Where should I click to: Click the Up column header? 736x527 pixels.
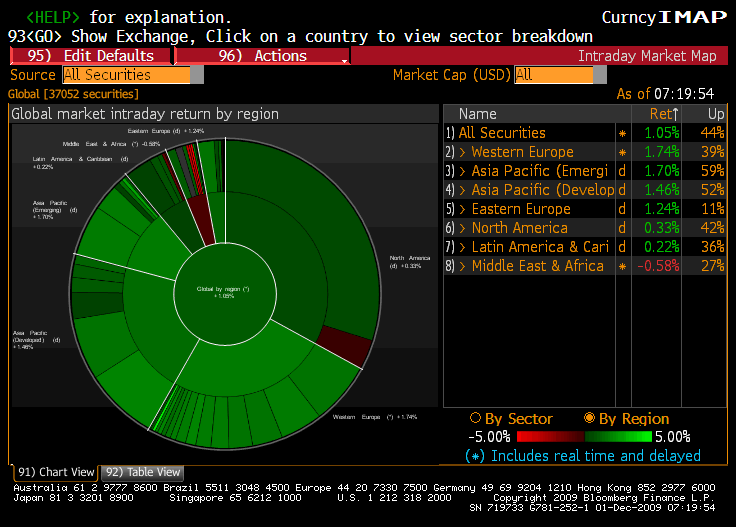(x=713, y=114)
